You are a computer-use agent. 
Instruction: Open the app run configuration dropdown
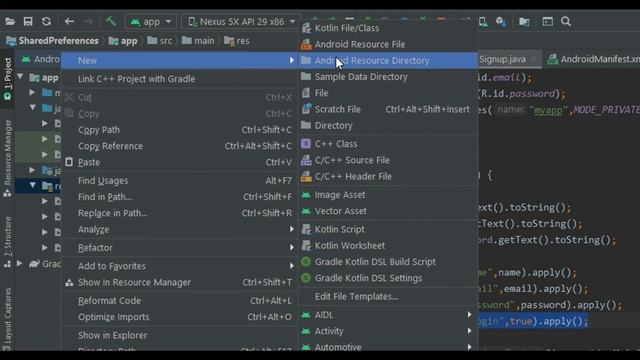pos(151,22)
